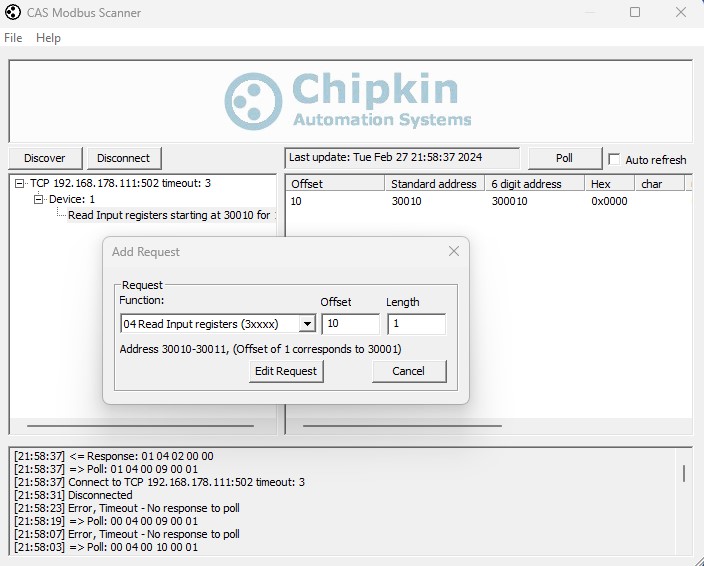Image resolution: width=704 pixels, height=566 pixels.
Task: Click the register table horizontal scrollbar
Action: tap(402, 426)
